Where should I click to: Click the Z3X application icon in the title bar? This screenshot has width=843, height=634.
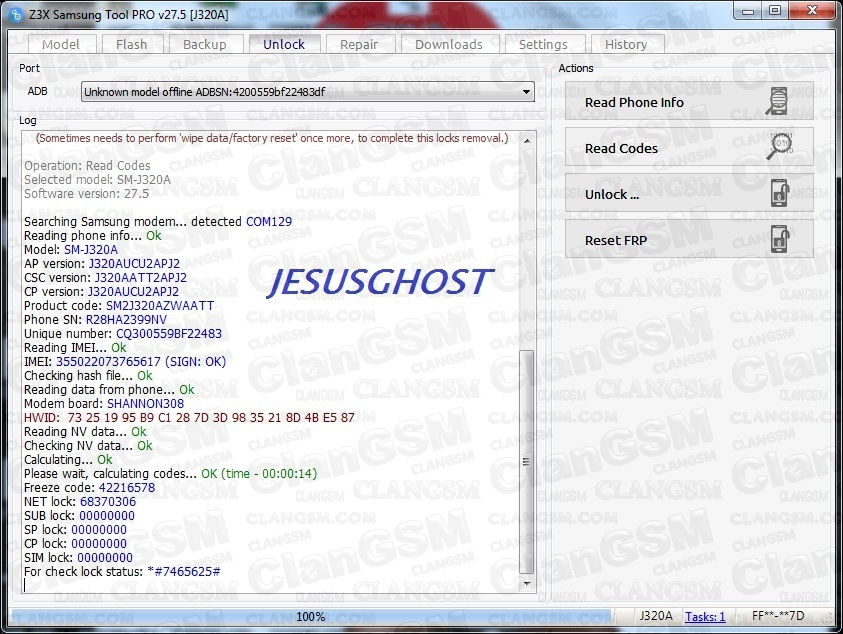(16, 15)
